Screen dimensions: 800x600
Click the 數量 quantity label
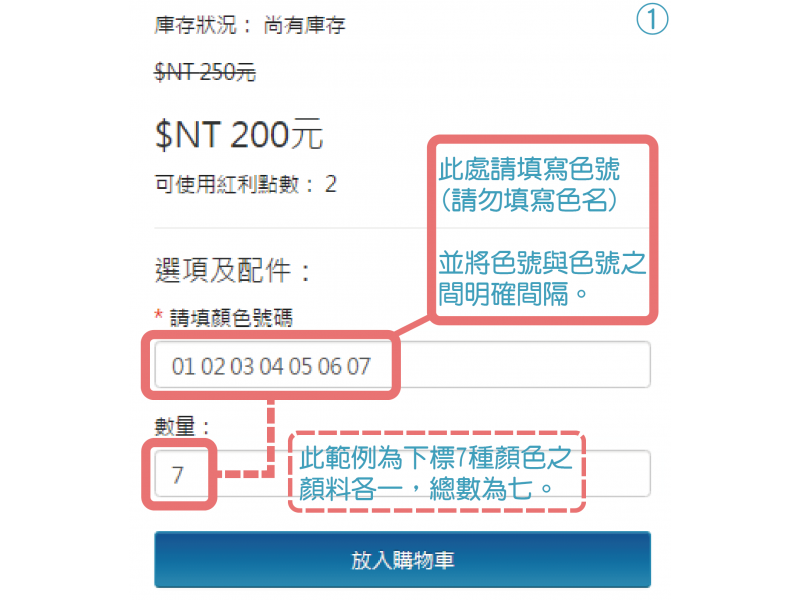point(182,427)
